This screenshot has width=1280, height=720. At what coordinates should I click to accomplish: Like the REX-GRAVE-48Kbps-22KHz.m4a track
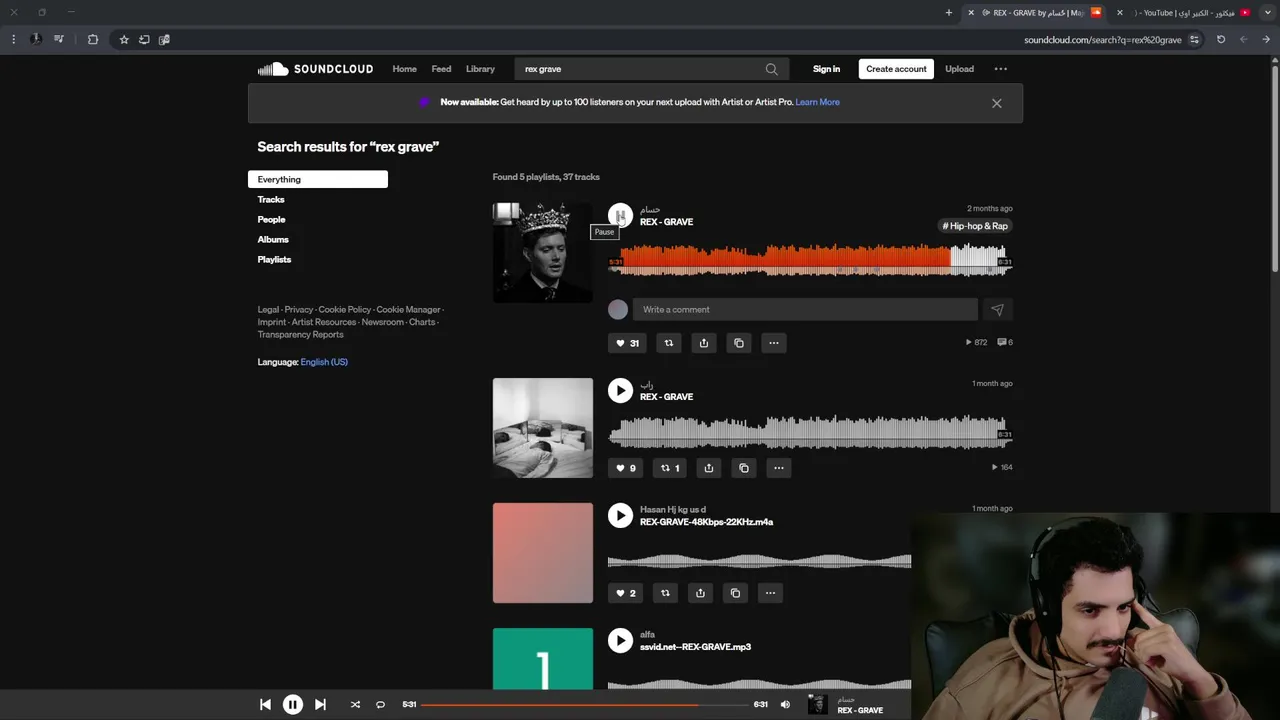coord(626,593)
